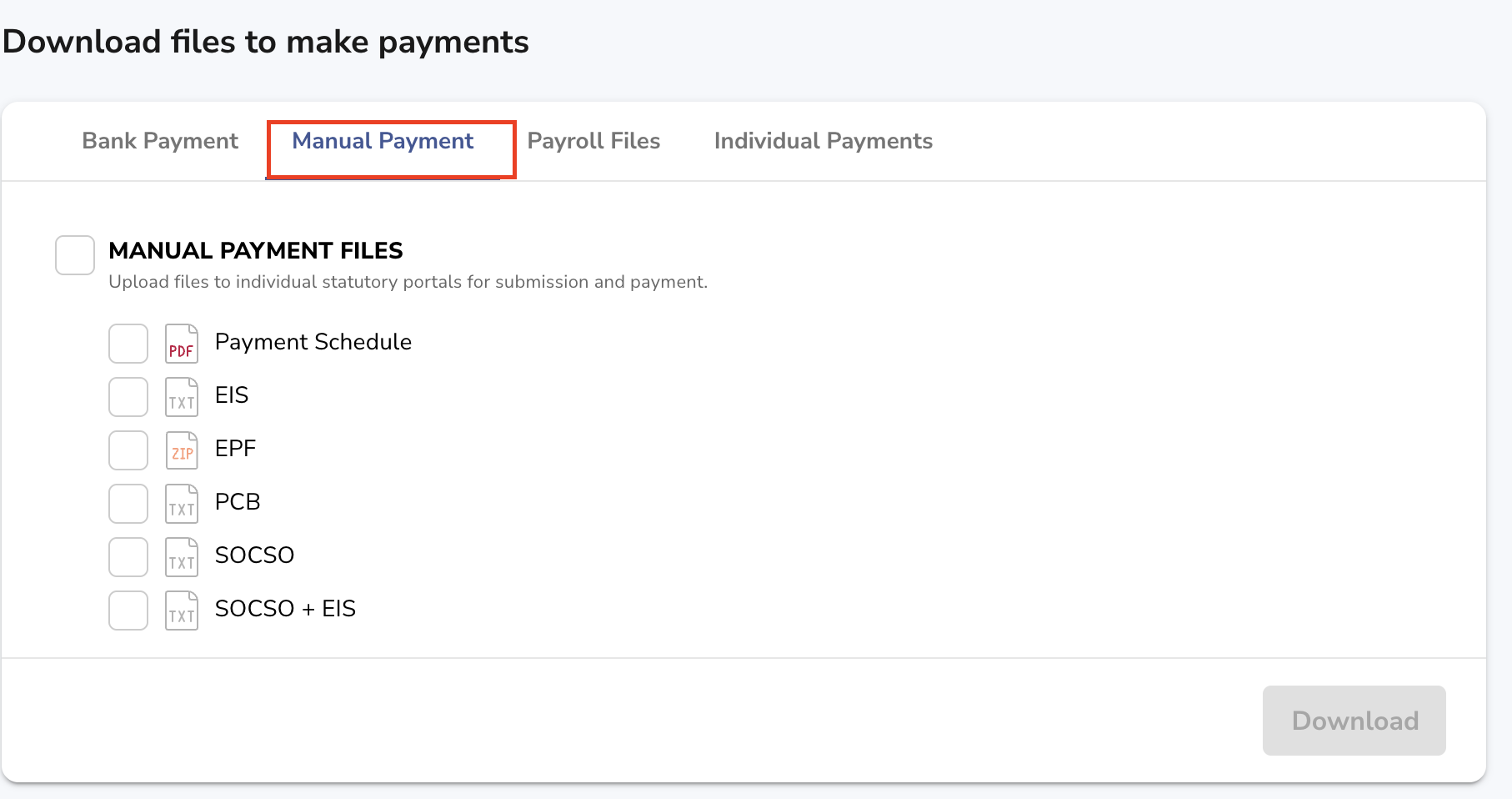Enable the EIS file checkbox
This screenshot has width=1512, height=799.
click(128, 397)
